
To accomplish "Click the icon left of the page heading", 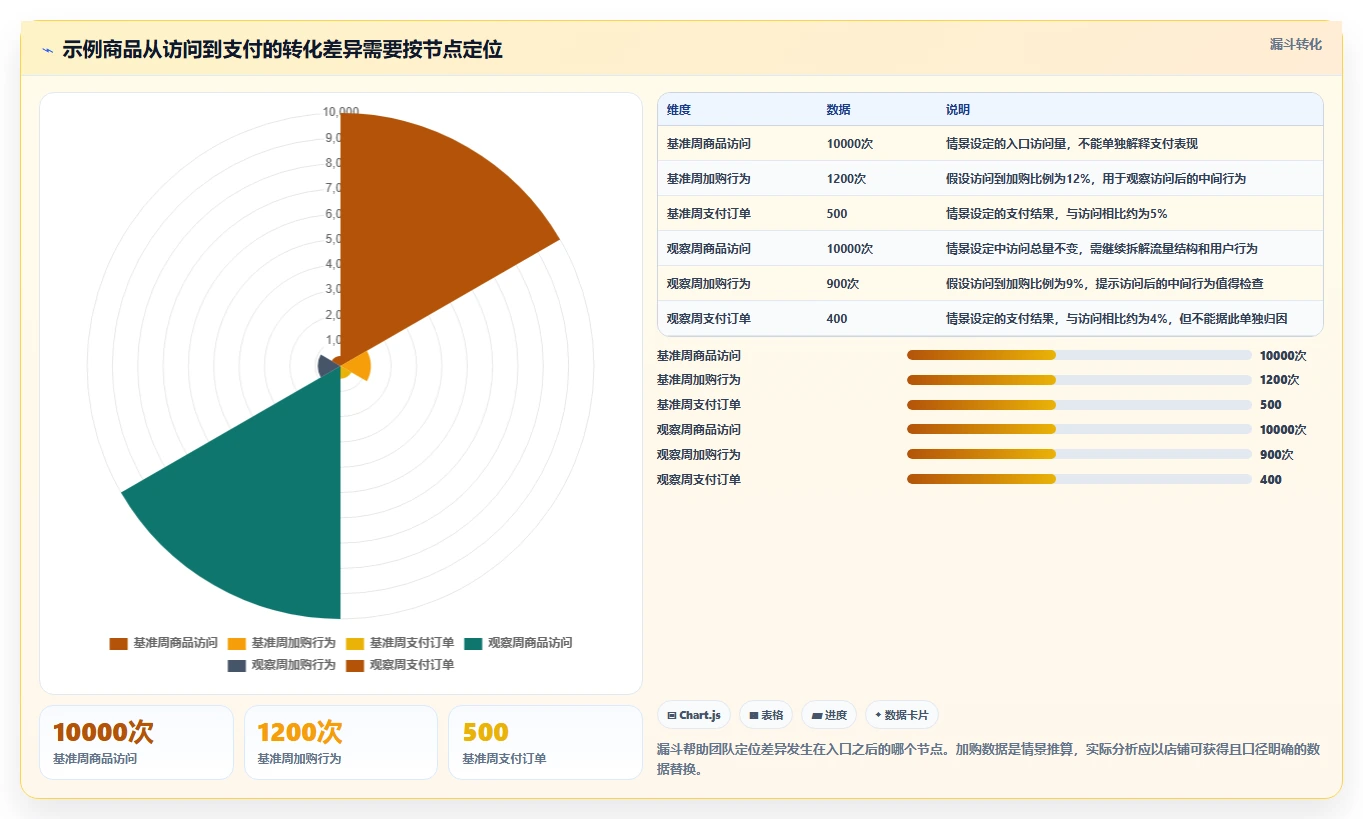I will (x=48, y=49).
